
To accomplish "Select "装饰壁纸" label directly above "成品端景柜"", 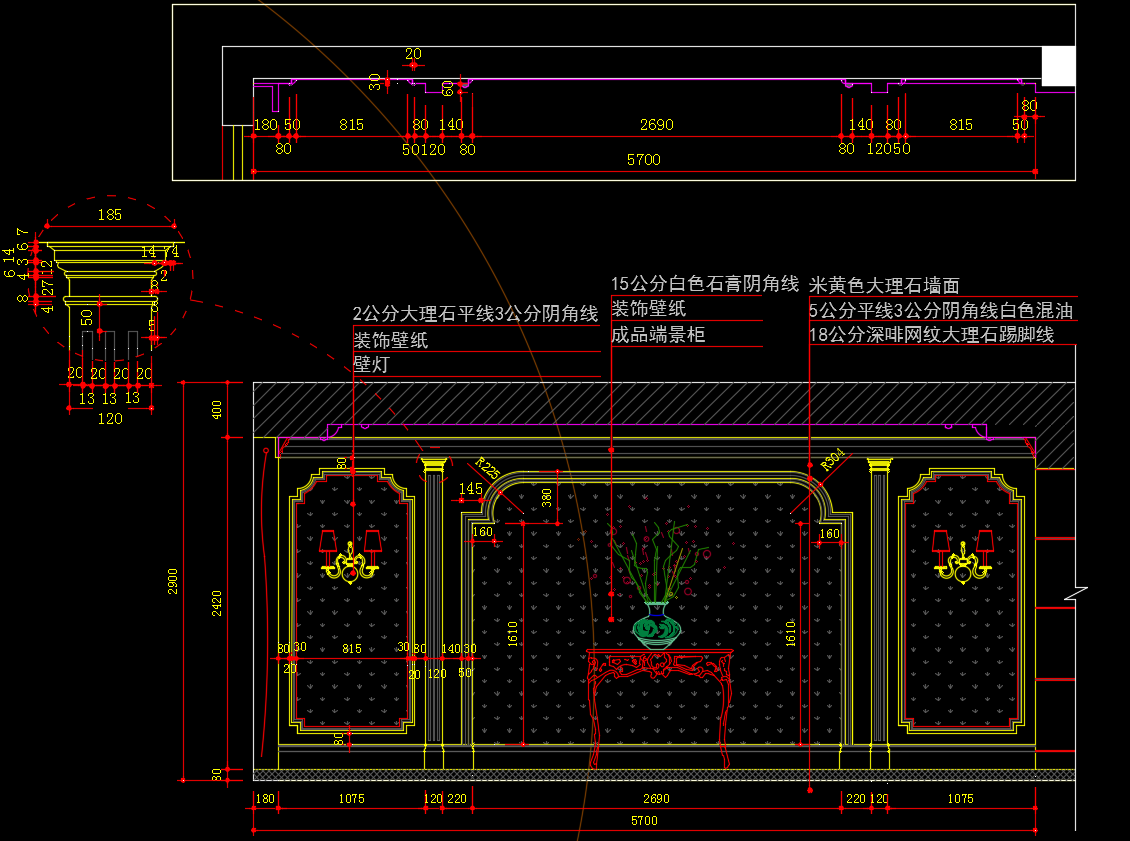I will tap(649, 308).
